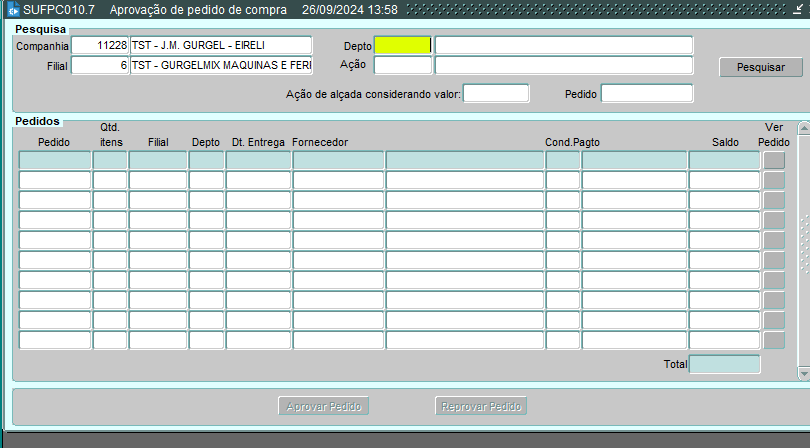Click the Ver Pedido button in first row

click(774, 160)
